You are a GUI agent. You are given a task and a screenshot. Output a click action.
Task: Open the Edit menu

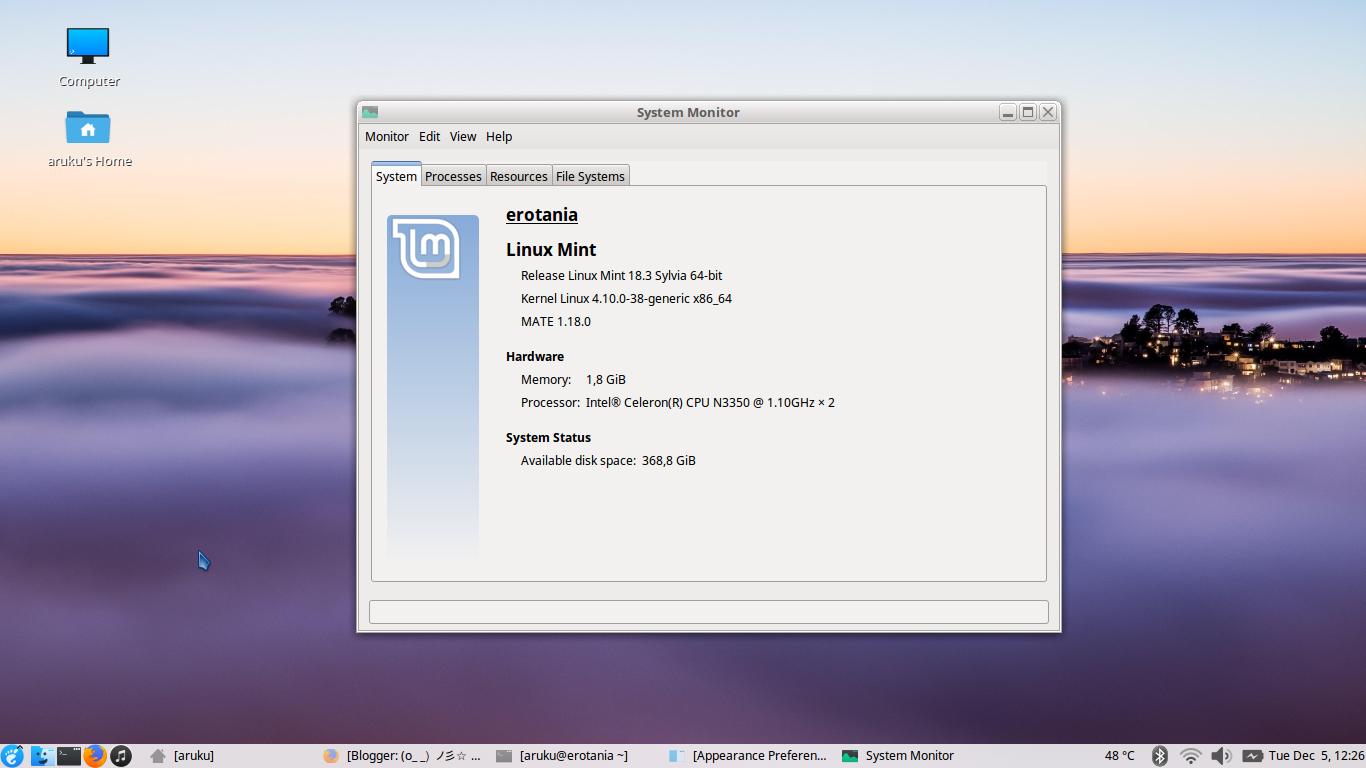(x=430, y=137)
